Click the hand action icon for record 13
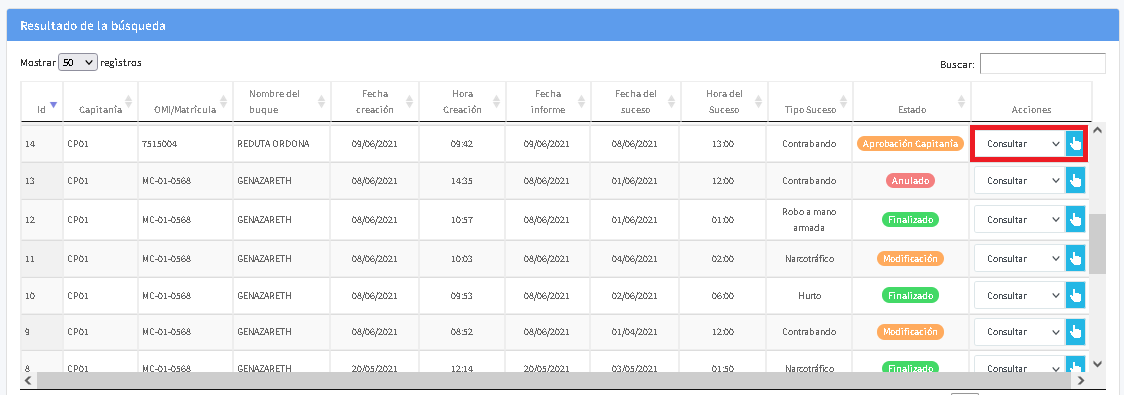This screenshot has height=402, width=1130. [1076, 181]
